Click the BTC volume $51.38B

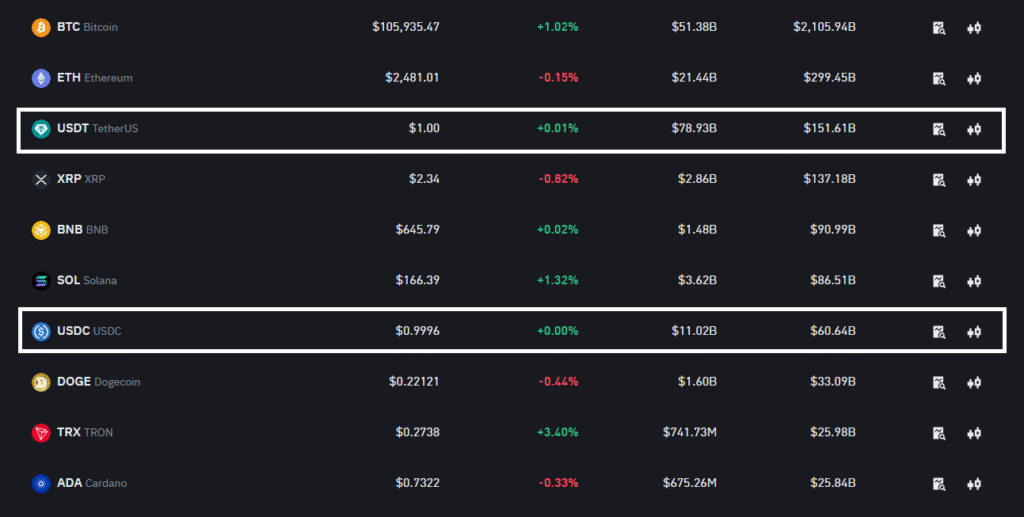(694, 27)
